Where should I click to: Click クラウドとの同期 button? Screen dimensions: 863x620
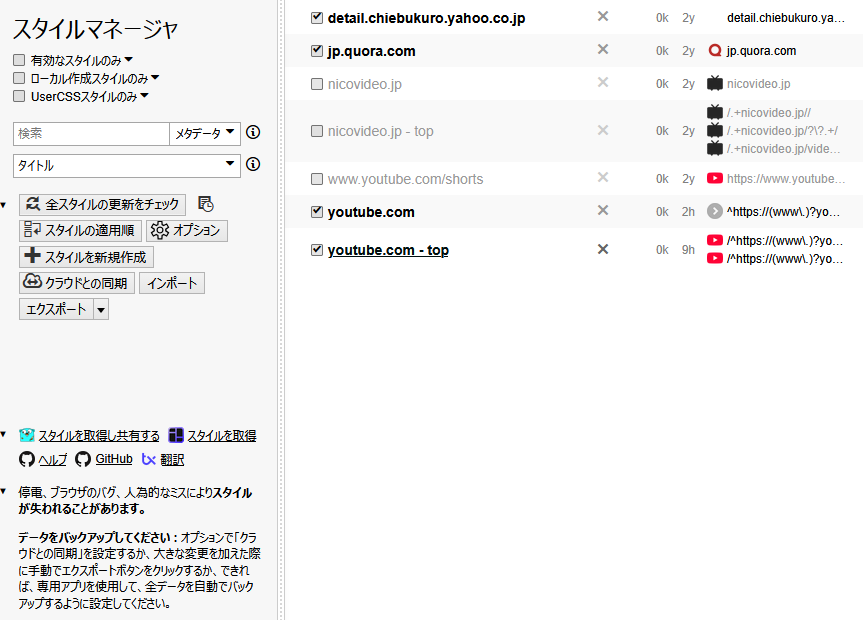pyautogui.click(x=77, y=283)
